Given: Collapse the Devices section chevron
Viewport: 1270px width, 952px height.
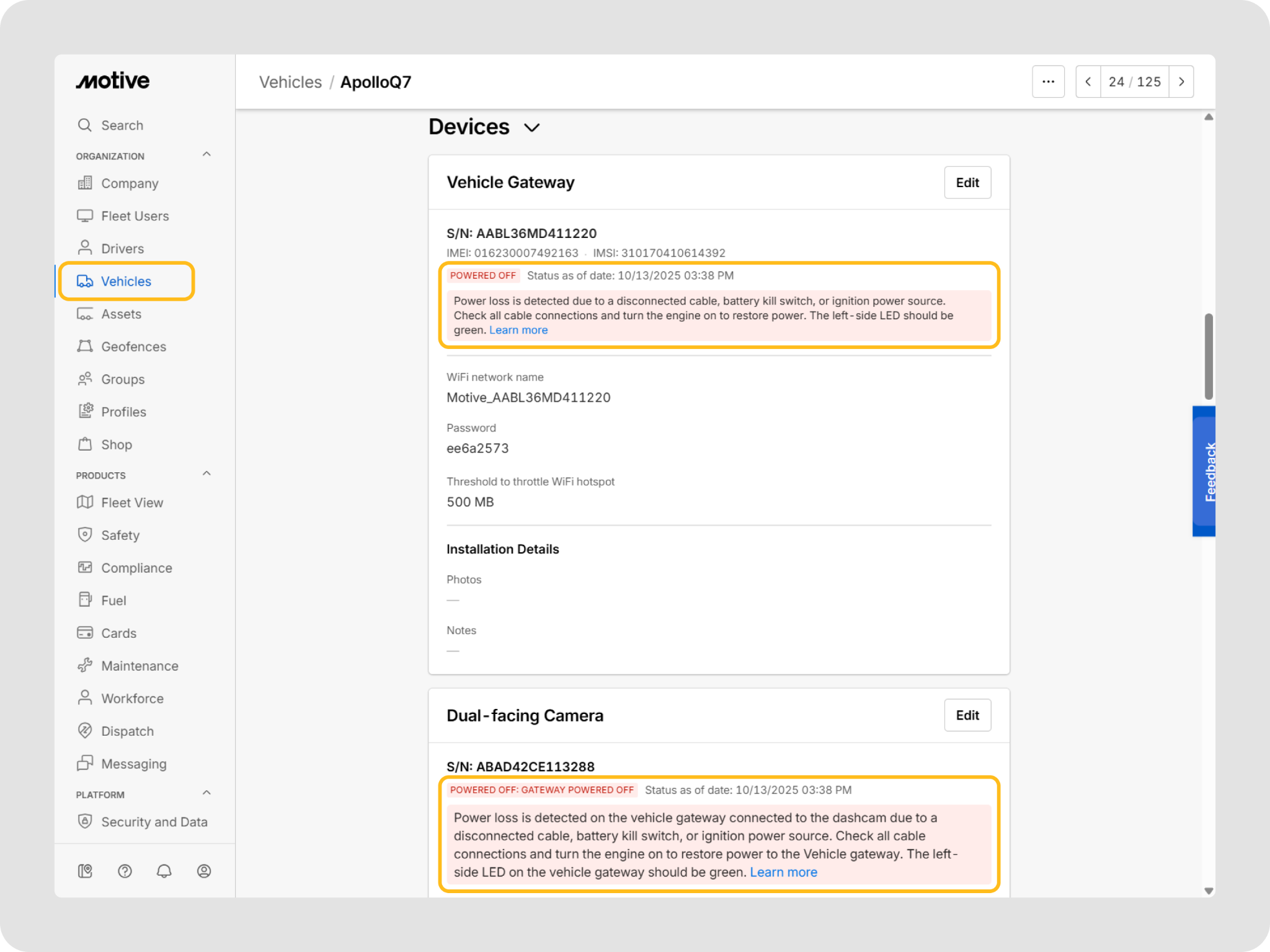Looking at the screenshot, I should [531, 128].
